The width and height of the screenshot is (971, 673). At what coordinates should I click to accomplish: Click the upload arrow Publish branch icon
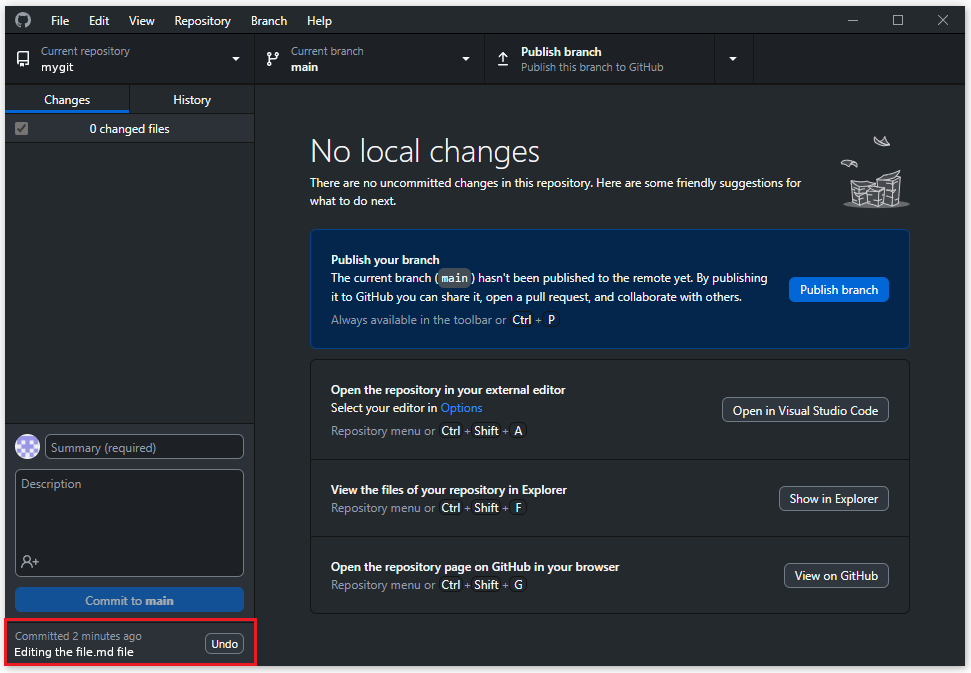click(503, 59)
